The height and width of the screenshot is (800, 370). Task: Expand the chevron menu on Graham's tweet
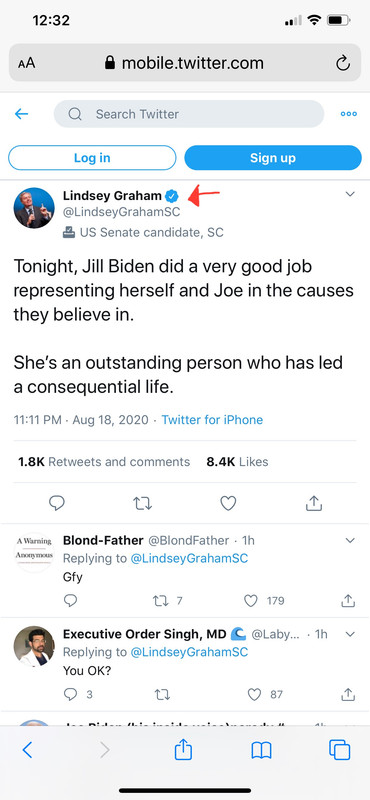[x=350, y=194]
